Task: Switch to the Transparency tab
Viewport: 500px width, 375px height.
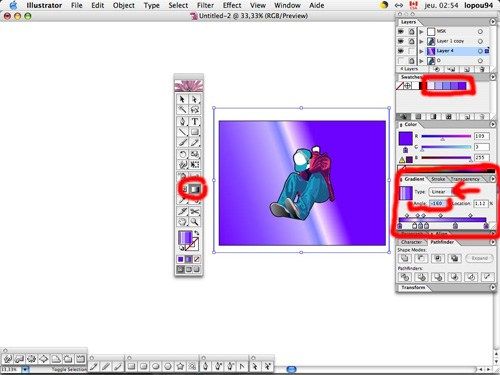Action: pyautogui.click(x=465, y=179)
